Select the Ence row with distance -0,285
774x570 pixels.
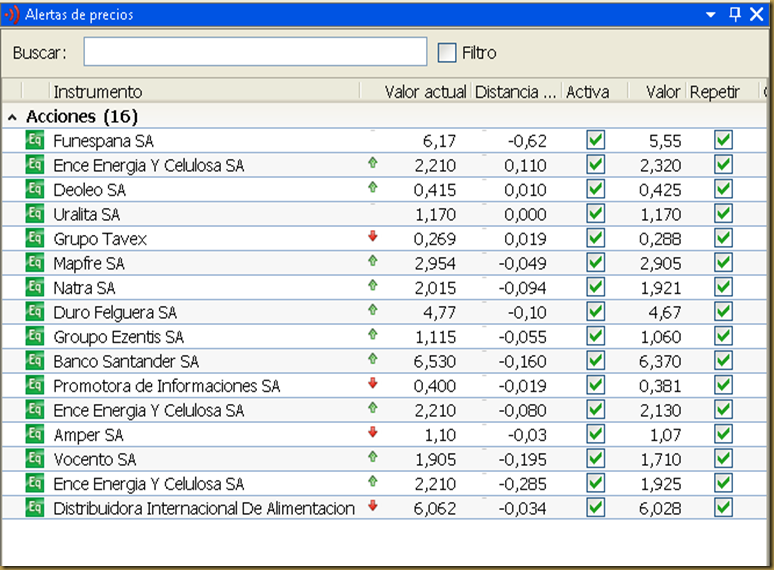385,483
